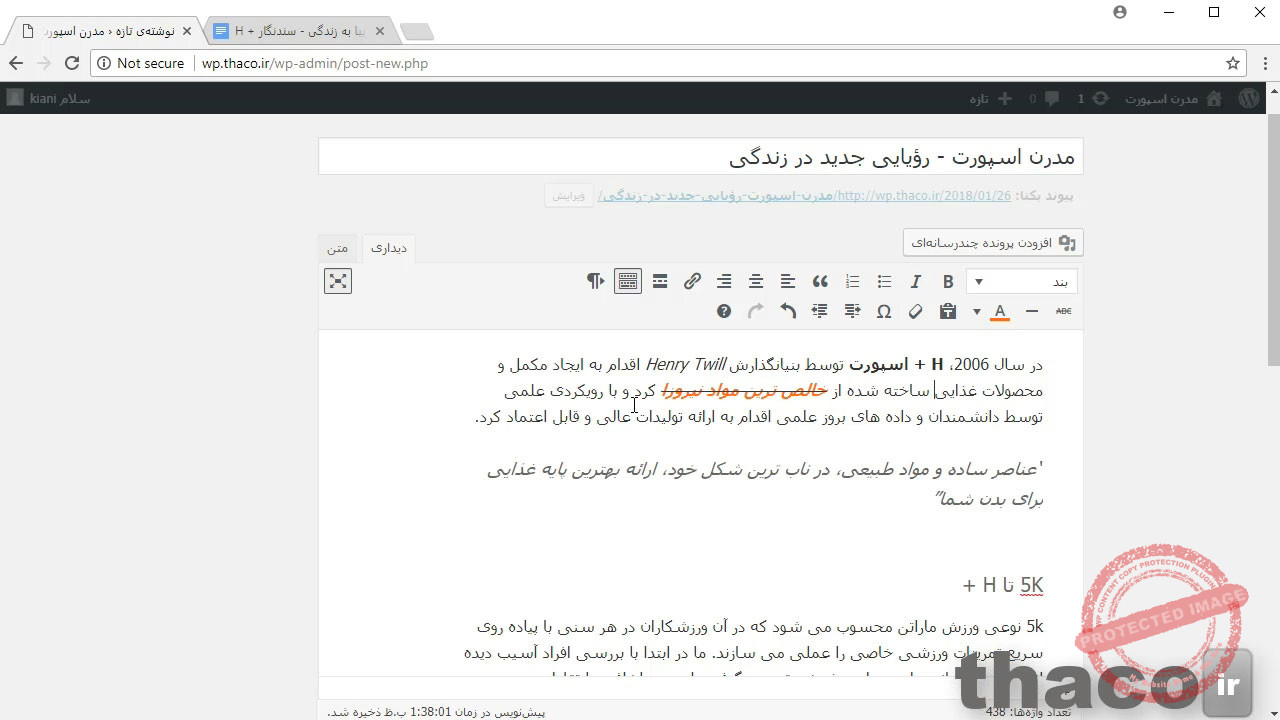Open the WordPress updates page from admin bar
Viewport: 1280px width, 720px height.
click(1102, 98)
